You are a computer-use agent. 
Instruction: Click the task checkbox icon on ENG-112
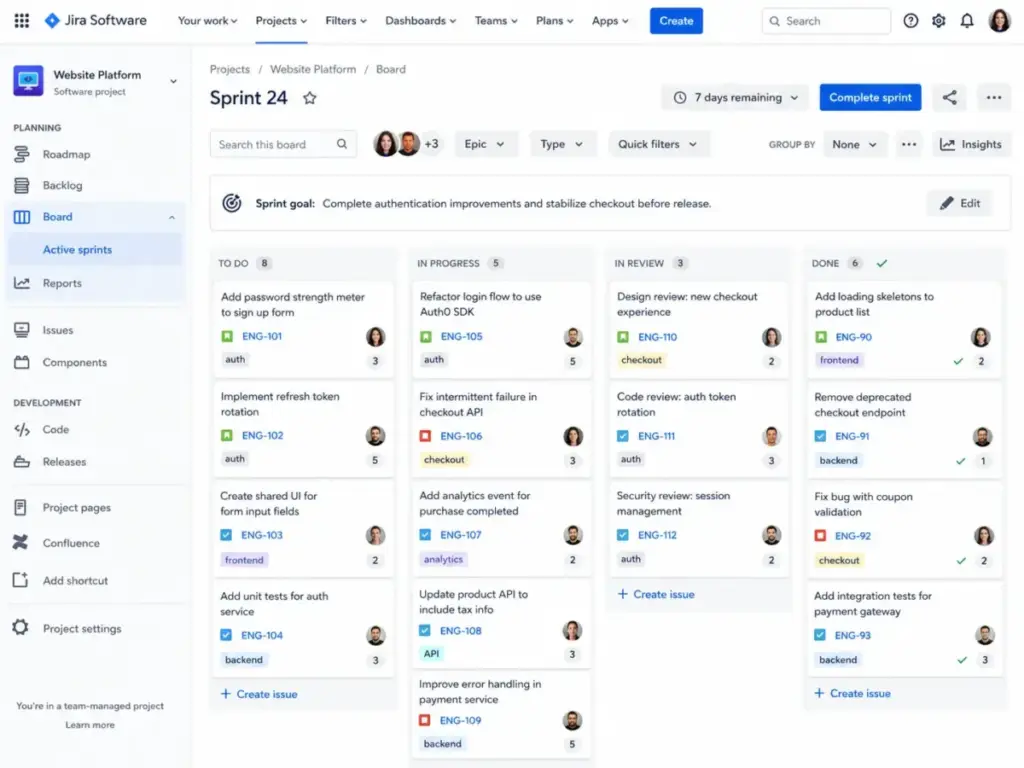coord(622,535)
